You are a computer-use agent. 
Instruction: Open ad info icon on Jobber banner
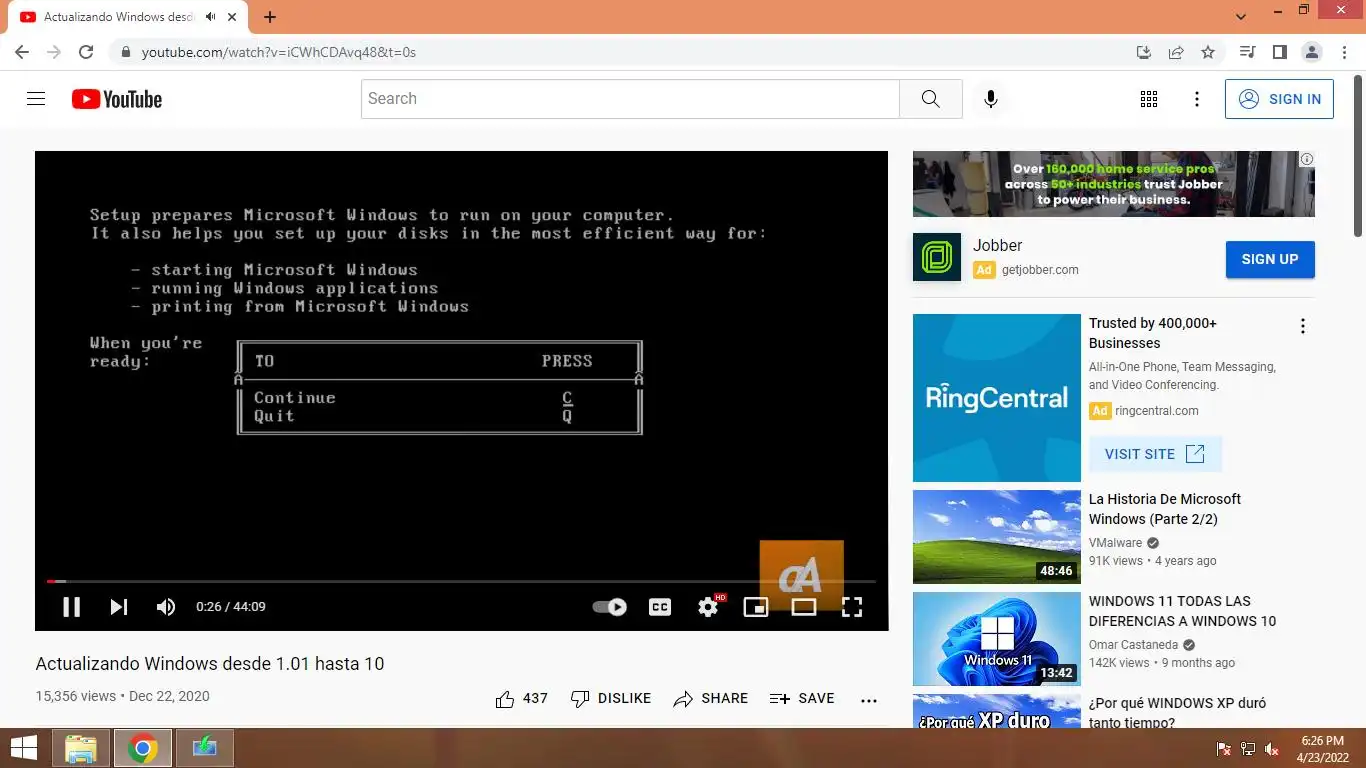tap(1306, 159)
